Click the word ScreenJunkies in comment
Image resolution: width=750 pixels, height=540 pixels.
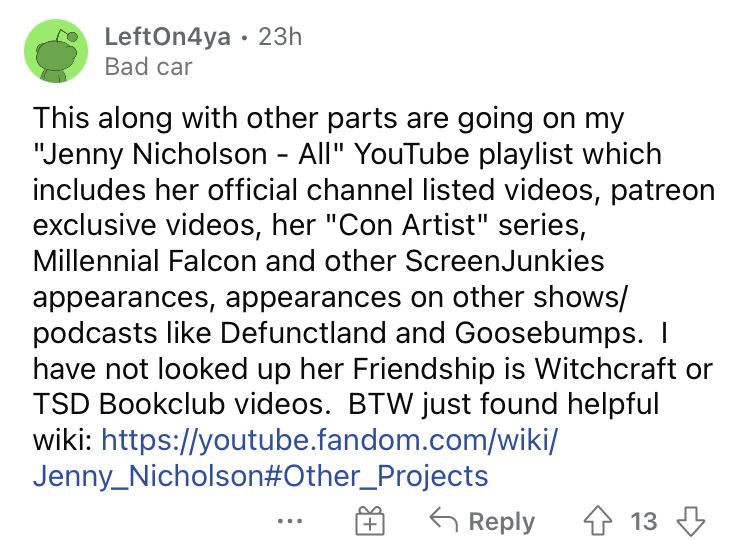click(505, 261)
